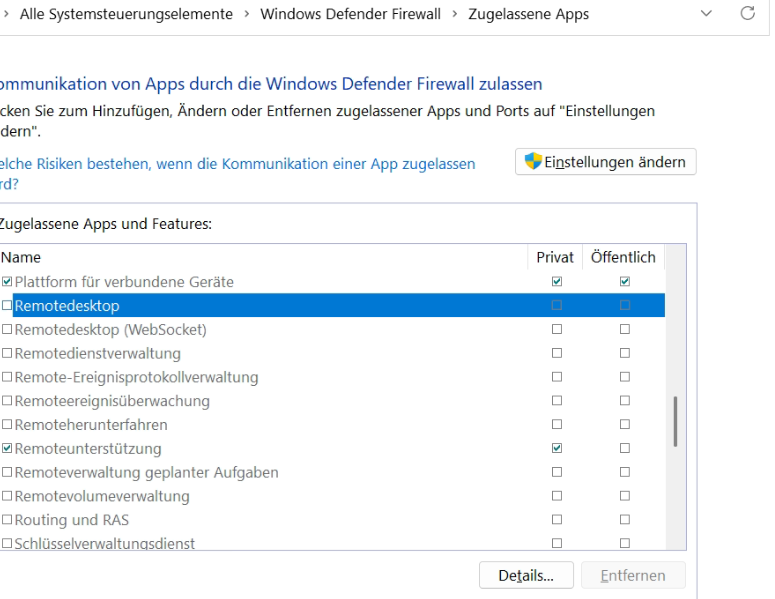Viewport: 775px width, 599px height.
Task: Enable Öffentlich for Remotedesktop
Action: 625,305
